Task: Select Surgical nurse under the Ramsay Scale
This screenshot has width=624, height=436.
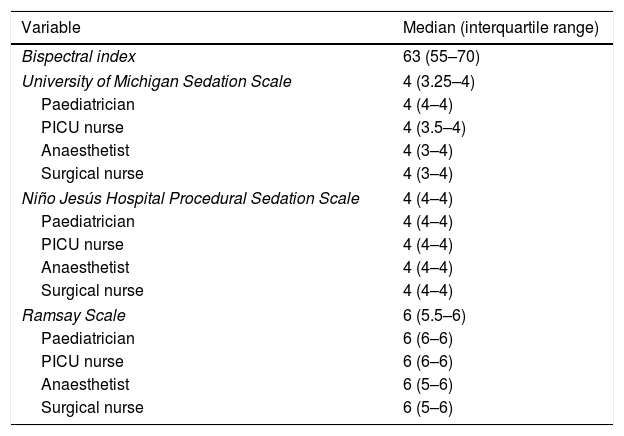Action: point(92,407)
